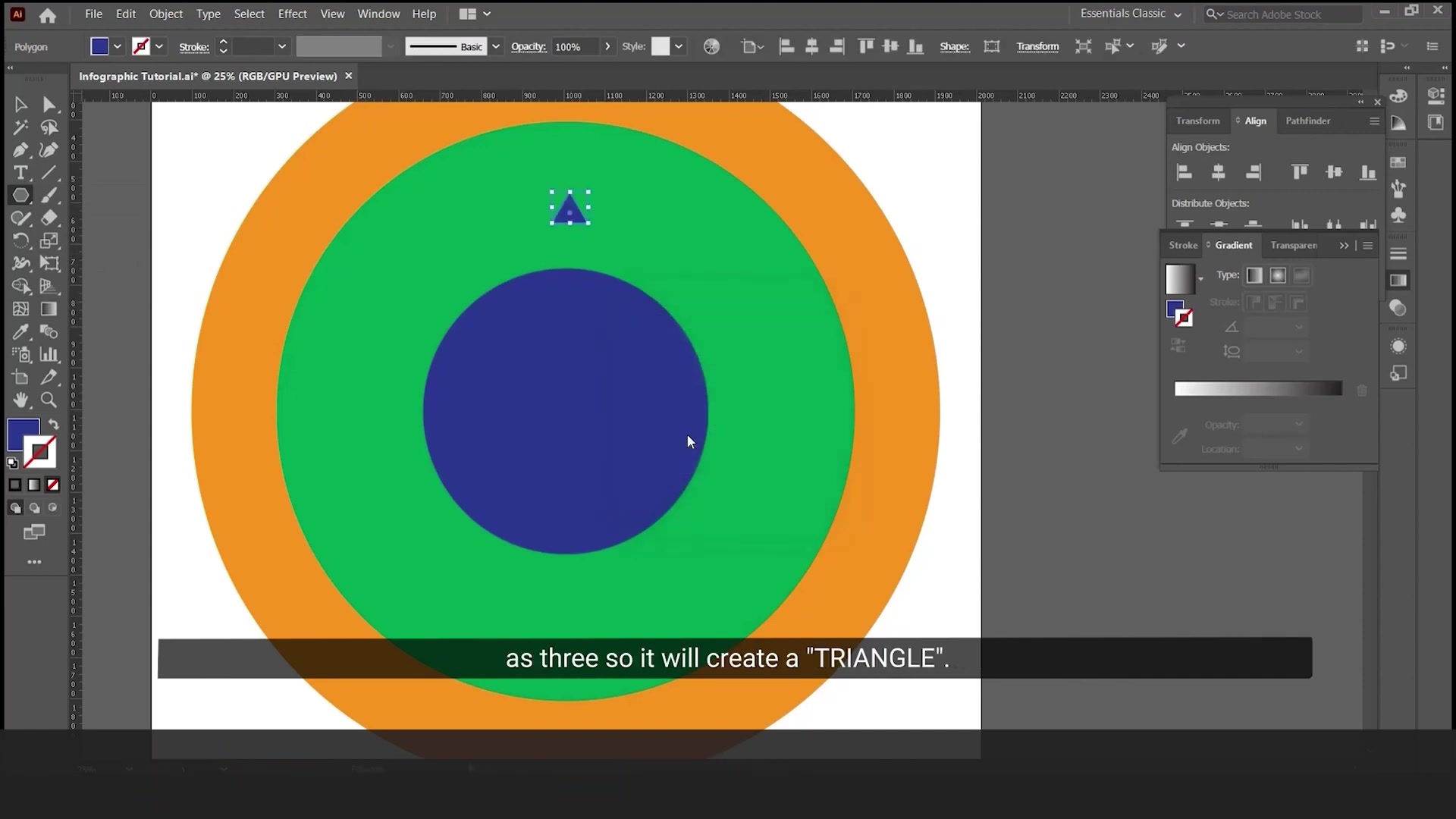This screenshot has height=819, width=1456.
Task: Select the Pen tool
Action: [x=20, y=150]
